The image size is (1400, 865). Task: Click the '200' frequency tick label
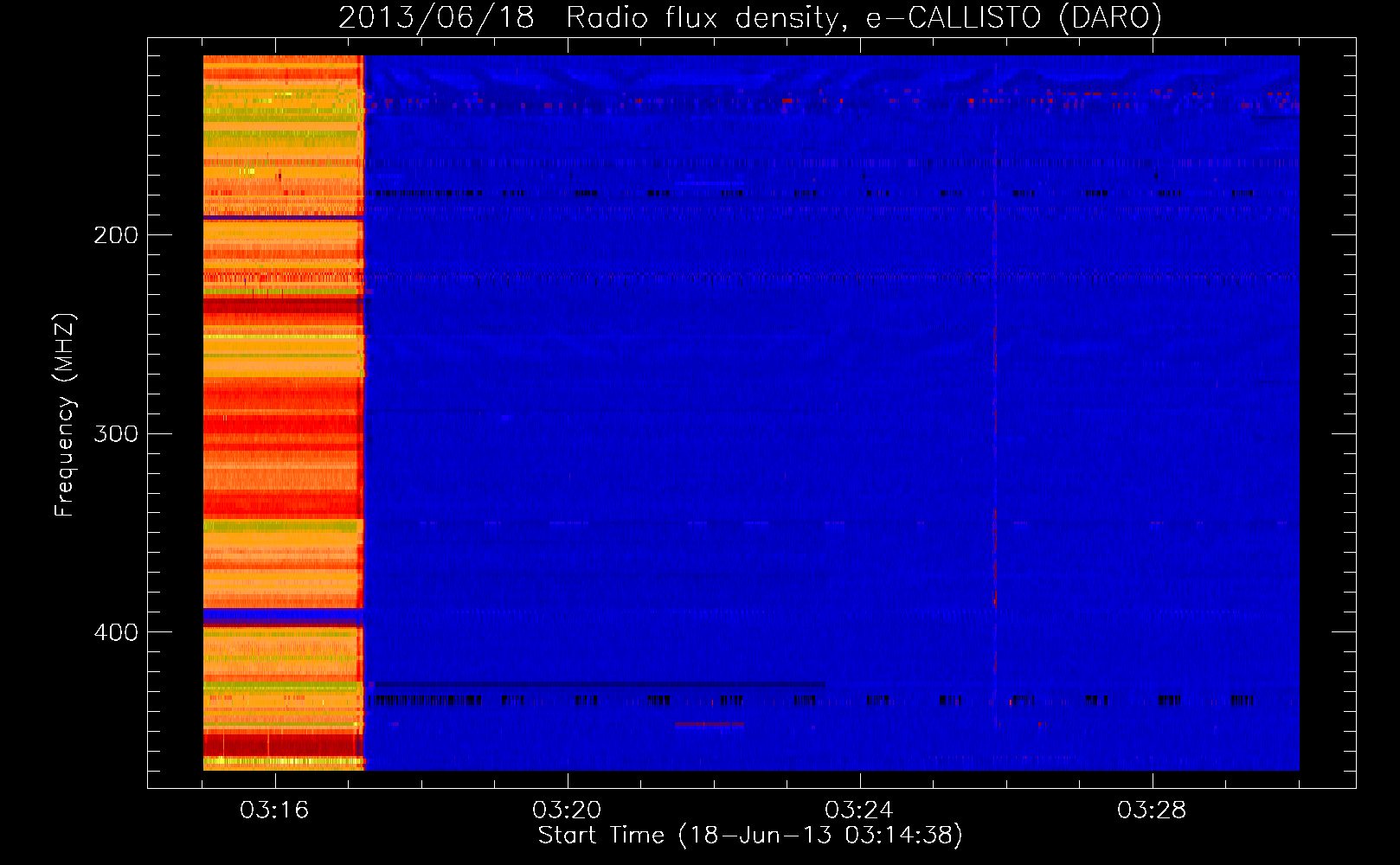click(x=116, y=234)
